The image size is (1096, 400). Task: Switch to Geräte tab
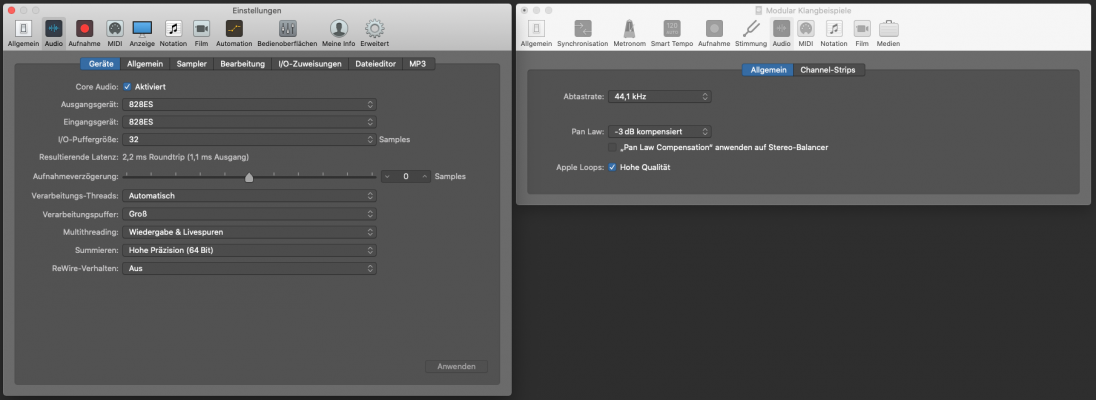point(101,64)
